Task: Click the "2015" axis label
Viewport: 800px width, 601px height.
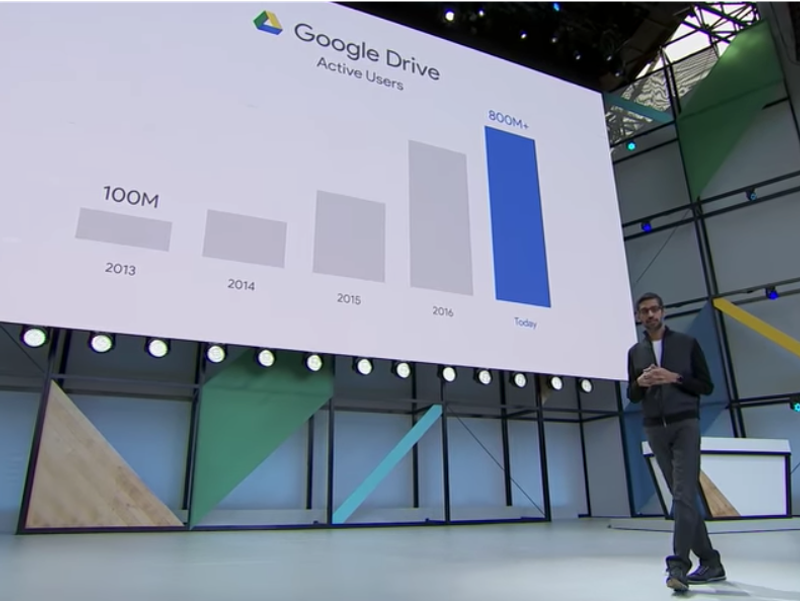Action: coord(349,299)
